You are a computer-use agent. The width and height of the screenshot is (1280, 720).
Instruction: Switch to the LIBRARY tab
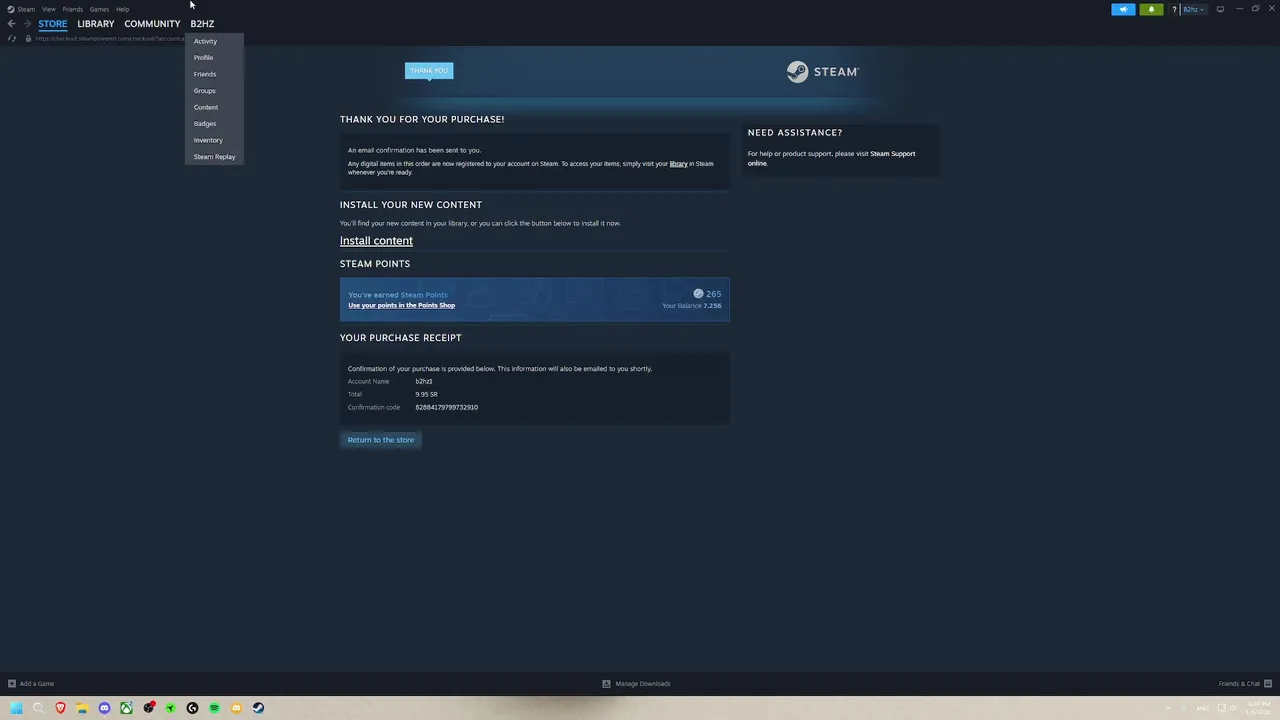click(x=96, y=23)
